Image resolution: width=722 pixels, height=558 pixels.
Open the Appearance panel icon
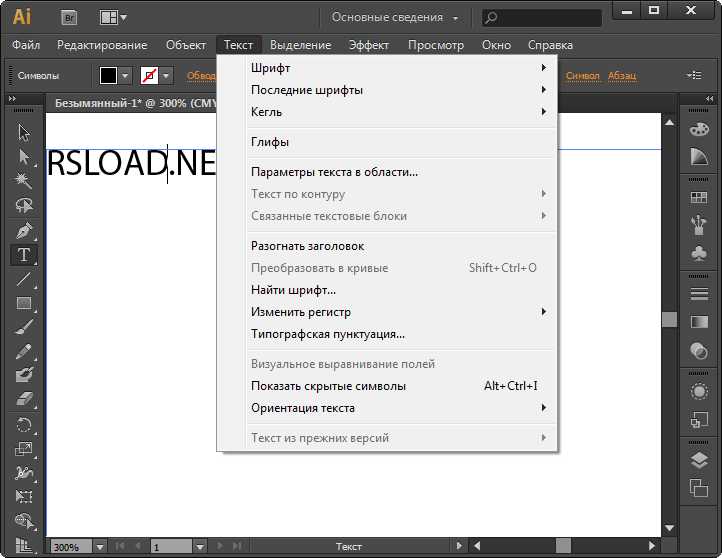(699, 392)
